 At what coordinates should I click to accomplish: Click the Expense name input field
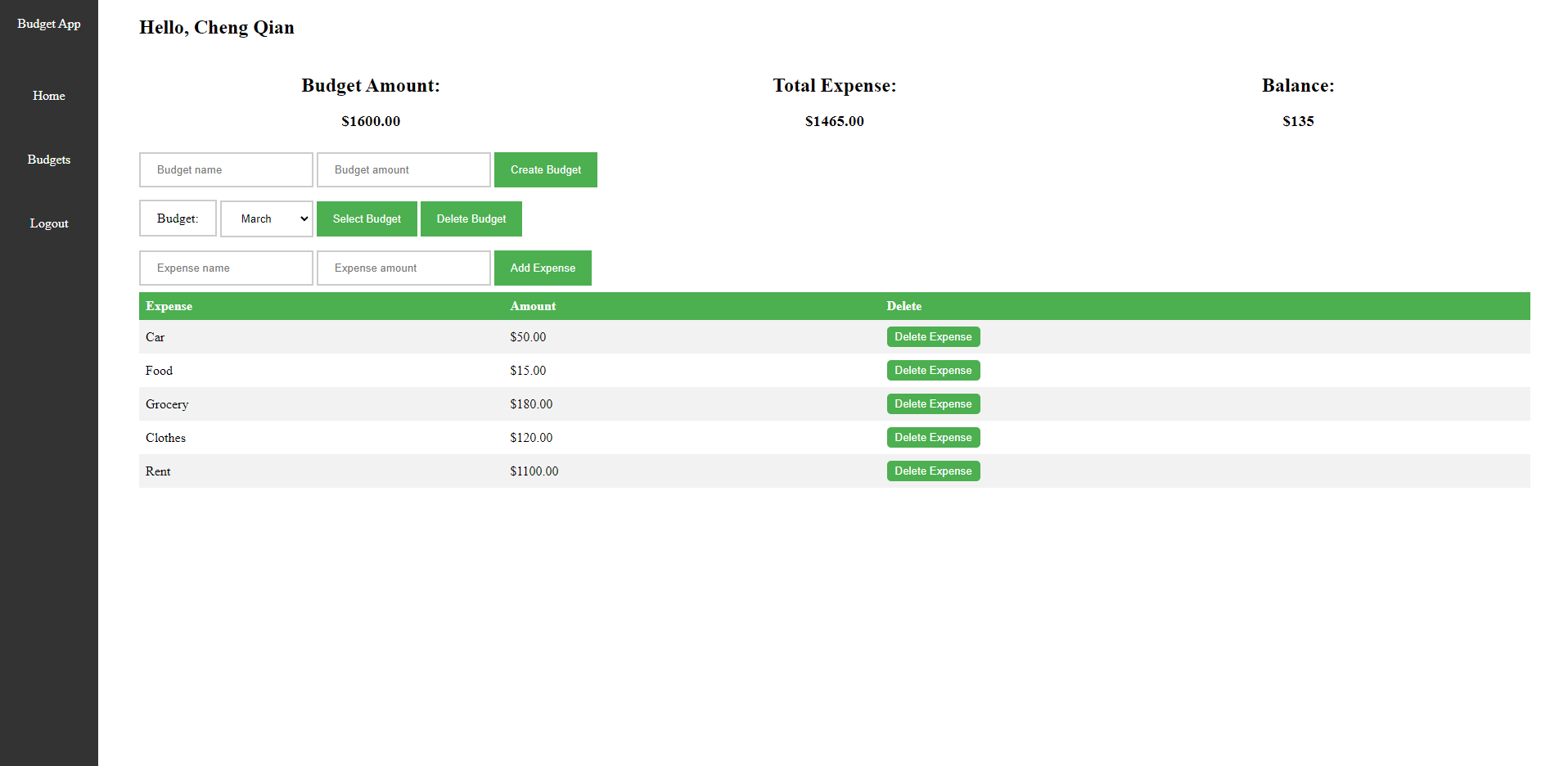[x=226, y=268]
